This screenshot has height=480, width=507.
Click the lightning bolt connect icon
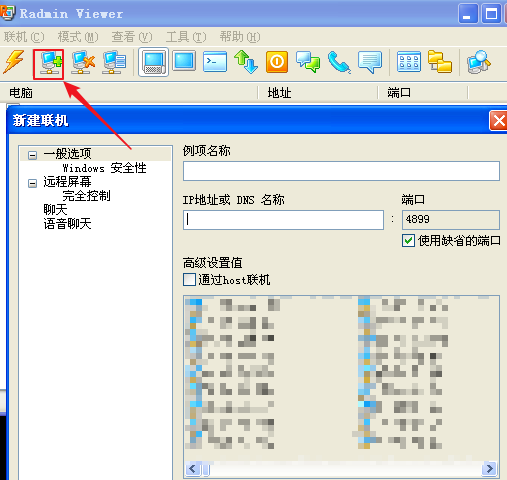click(14, 62)
